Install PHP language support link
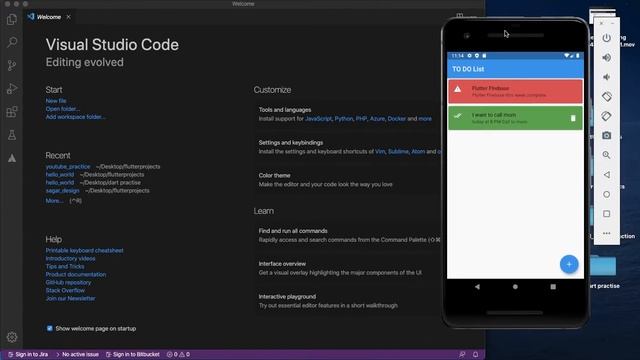The height and width of the screenshot is (360, 640). click(x=361, y=119)
